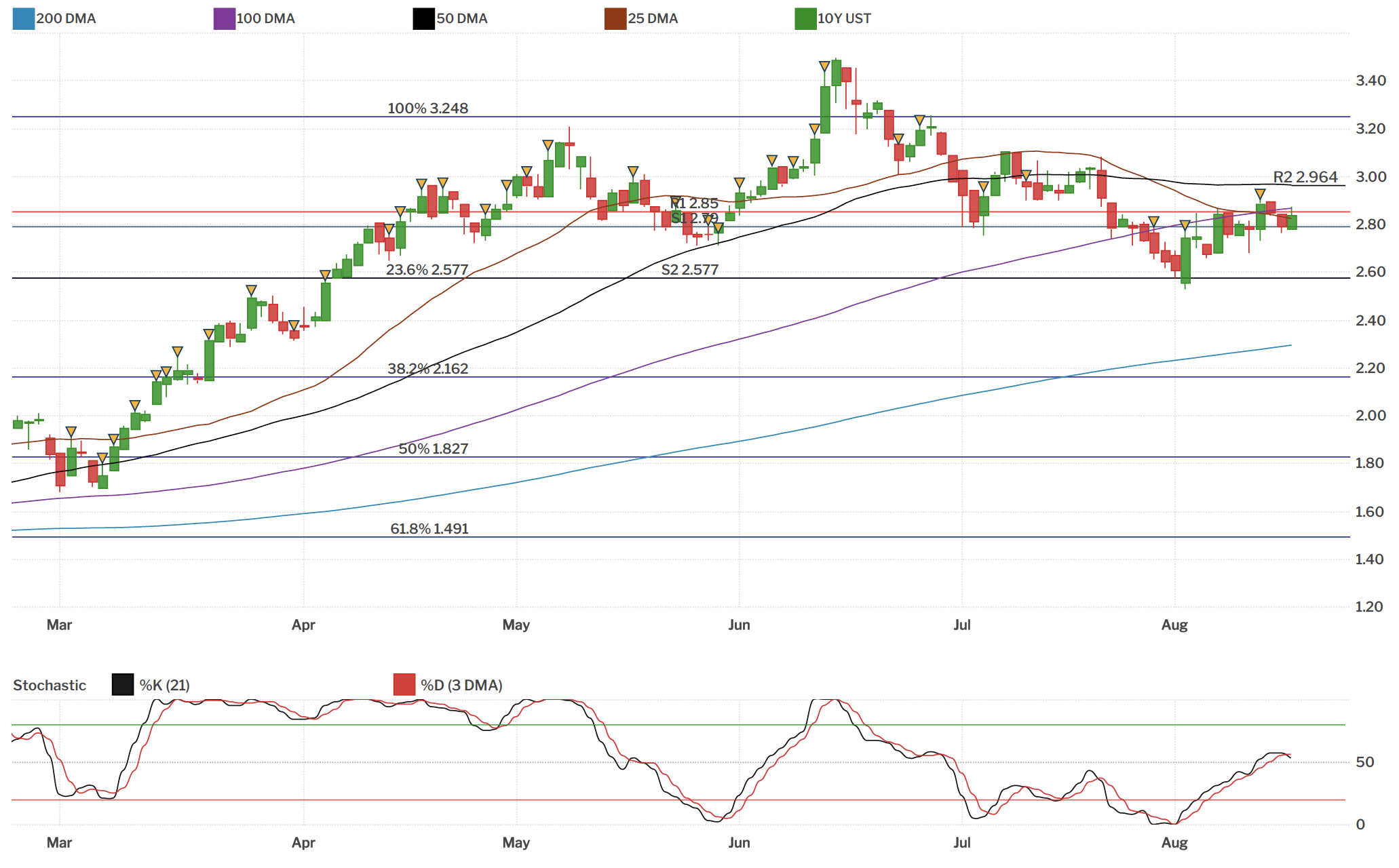Click the R1 2.85 resistance label
This screenshot has width=1399, height=868.
694,203
